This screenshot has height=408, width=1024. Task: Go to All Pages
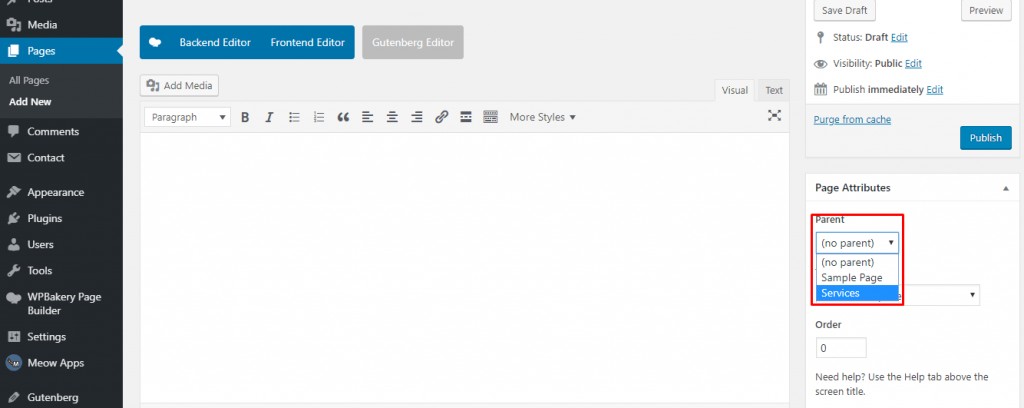pyautogui.click(x=29, y=80)
